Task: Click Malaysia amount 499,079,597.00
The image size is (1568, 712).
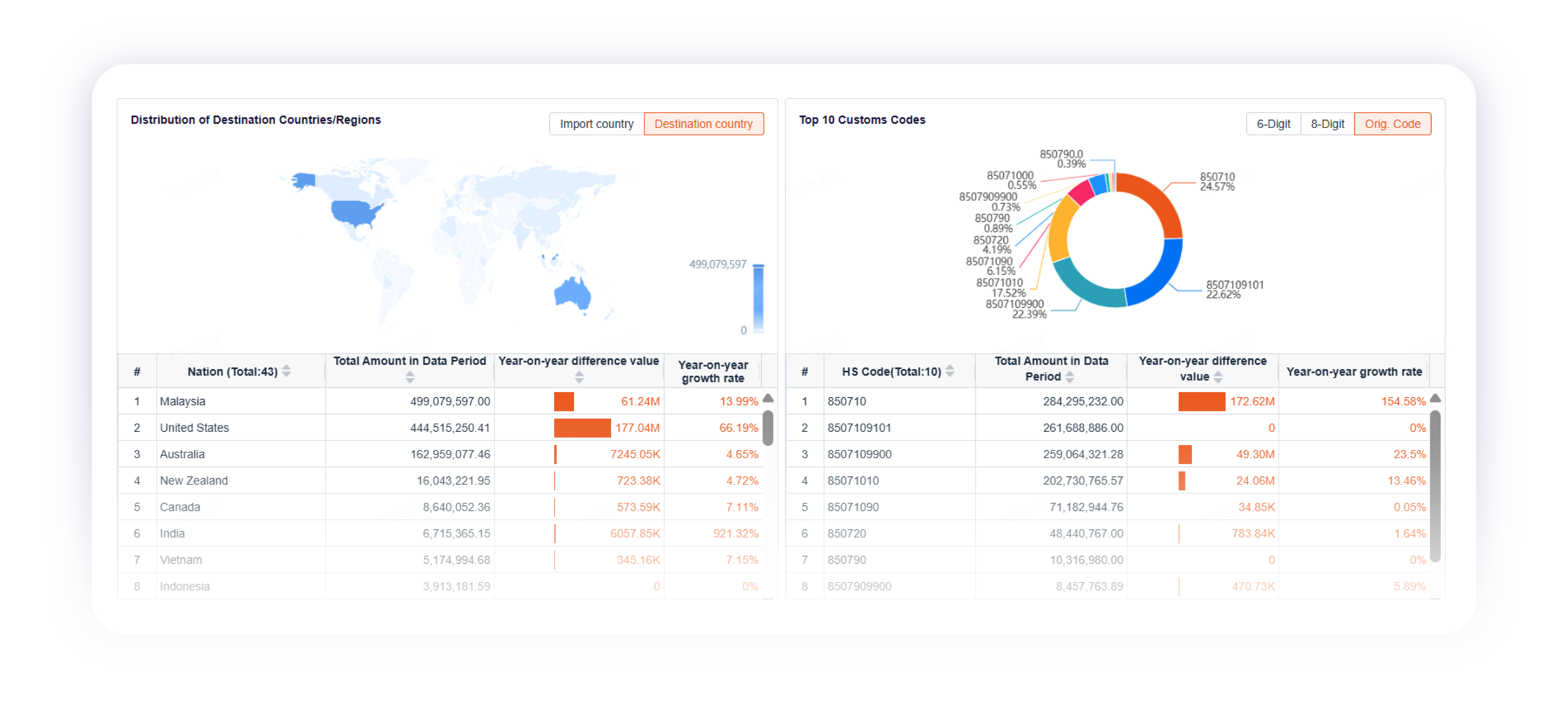Action: point(450,401)
